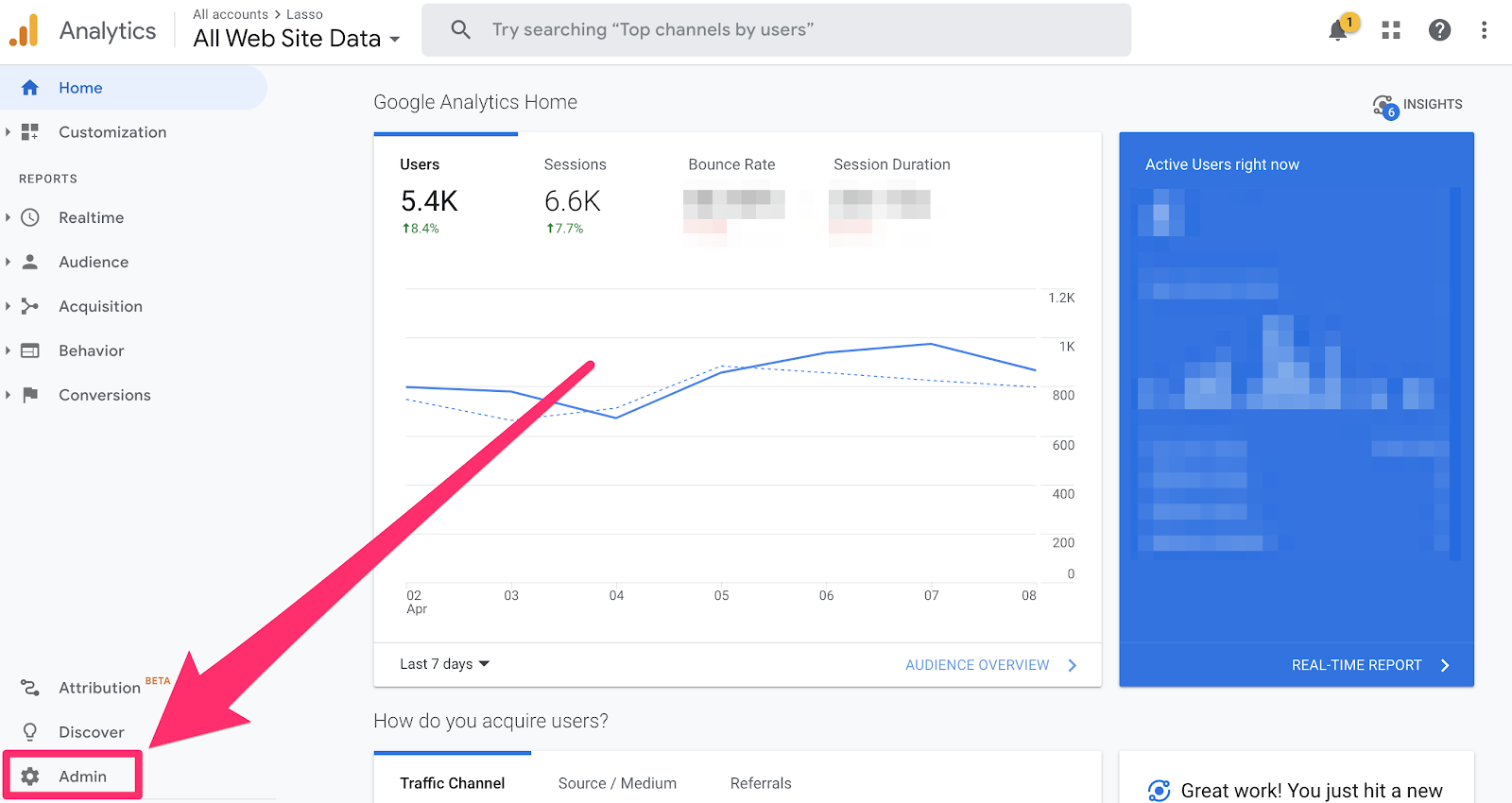The width and height of the screenshot is (1512, 803).
Task: Open the REAL-TIME REPORT link
Action: pos(1356,665)
